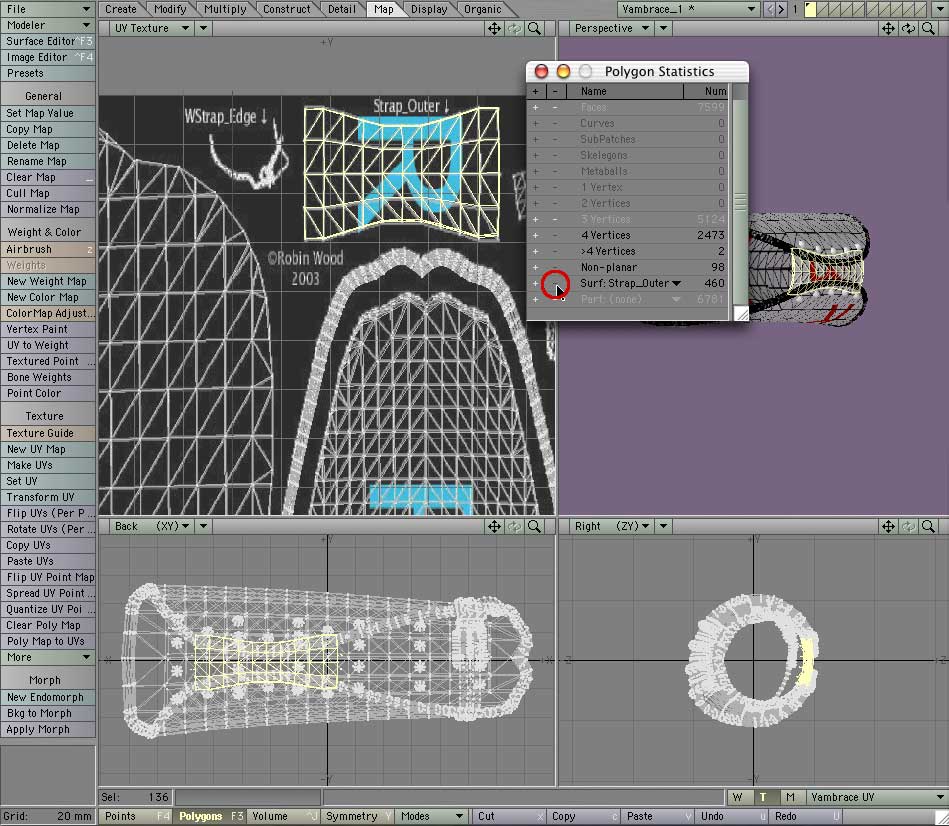Click the pan icon in Right viewport
Screen dimensions: 949x826
pos(888,526)
